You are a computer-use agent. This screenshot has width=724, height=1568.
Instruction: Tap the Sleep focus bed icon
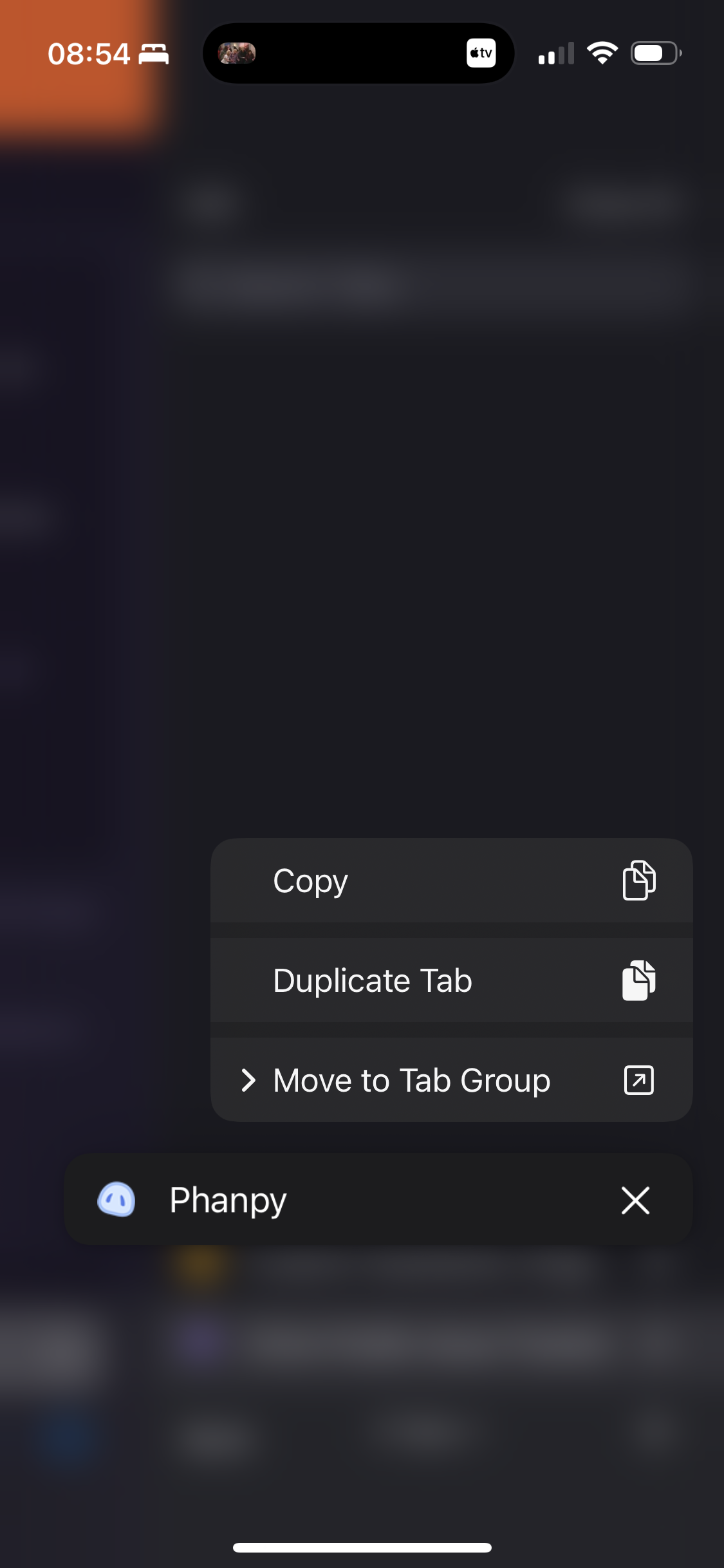coord(154,54)
